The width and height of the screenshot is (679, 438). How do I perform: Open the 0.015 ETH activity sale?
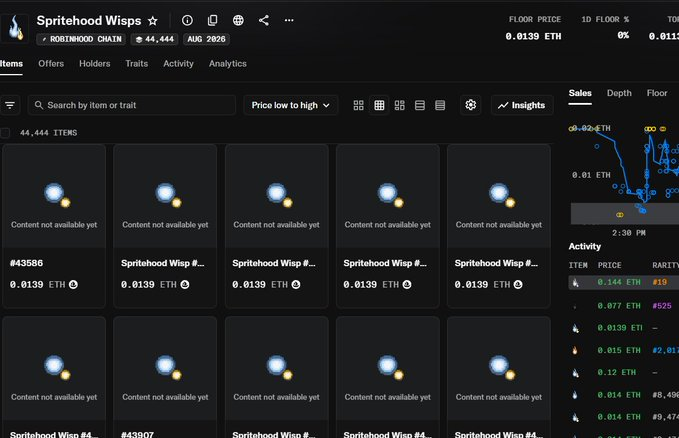(624, 350)
